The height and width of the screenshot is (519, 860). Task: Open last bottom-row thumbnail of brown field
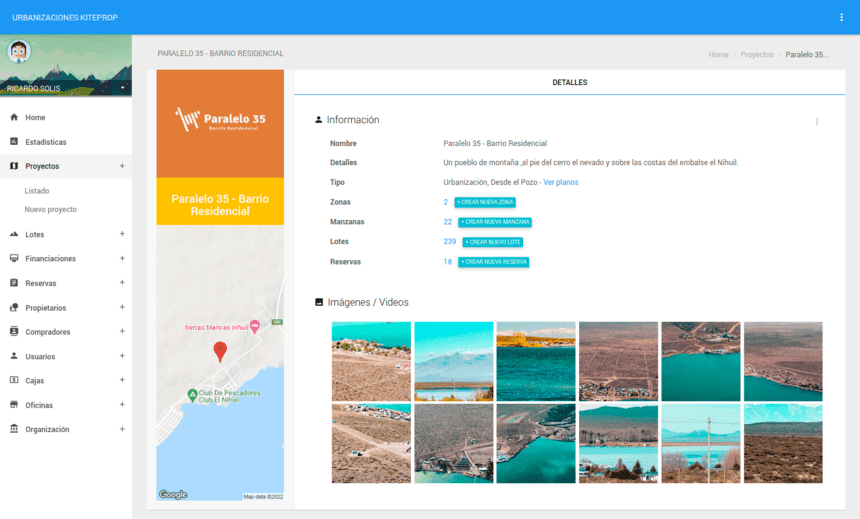pyautogui.click(x=783, y=443)
